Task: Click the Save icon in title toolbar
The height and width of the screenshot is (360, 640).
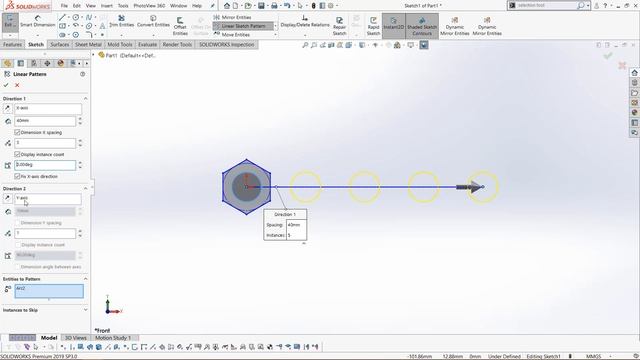Action: [261, 6]
